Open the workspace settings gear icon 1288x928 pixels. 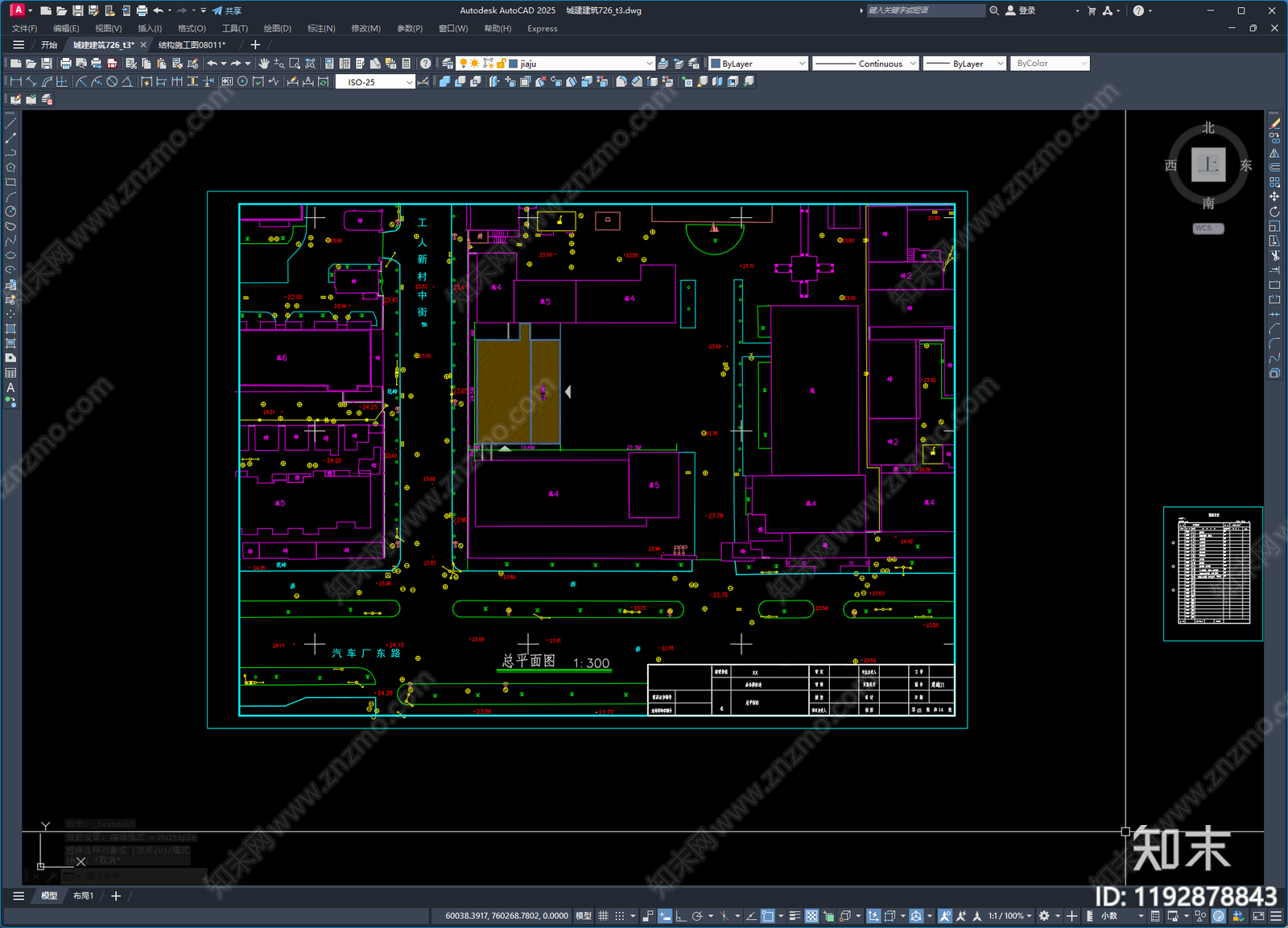pyautogui.click(x=1044, y=916)
